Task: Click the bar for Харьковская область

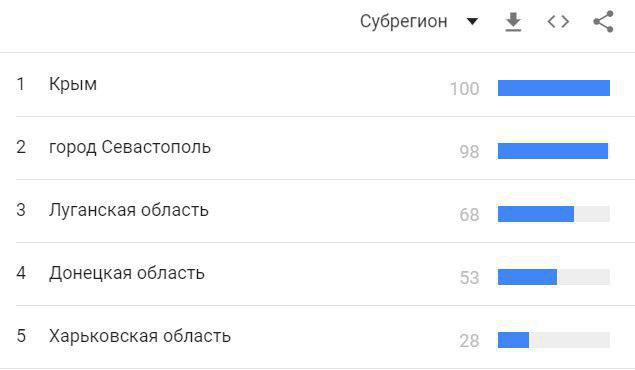Action: pyautogui.click(x=514, y=340)
